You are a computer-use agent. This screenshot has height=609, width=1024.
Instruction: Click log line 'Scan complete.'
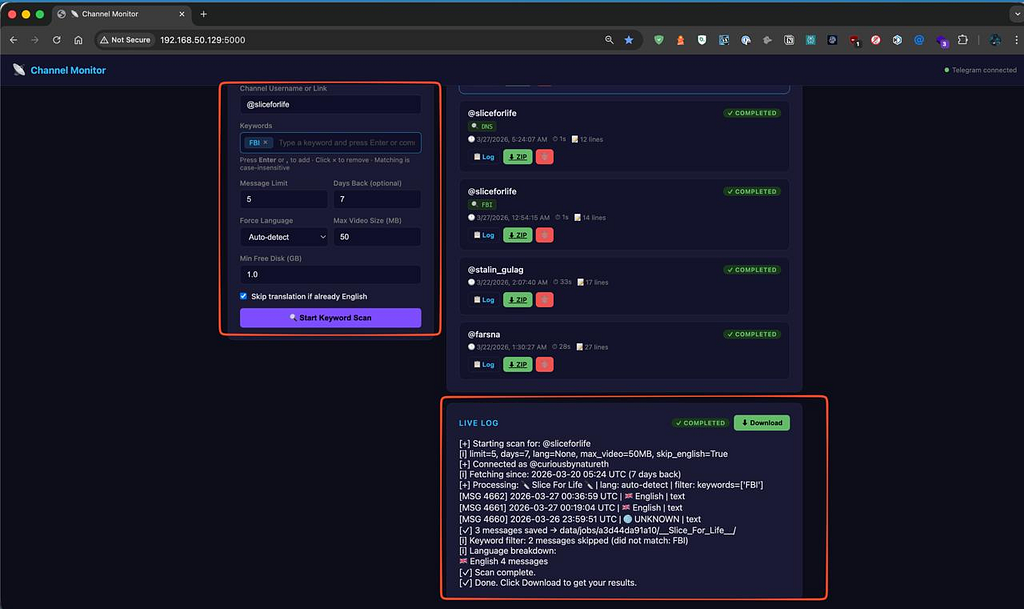(x=498, y=572)
